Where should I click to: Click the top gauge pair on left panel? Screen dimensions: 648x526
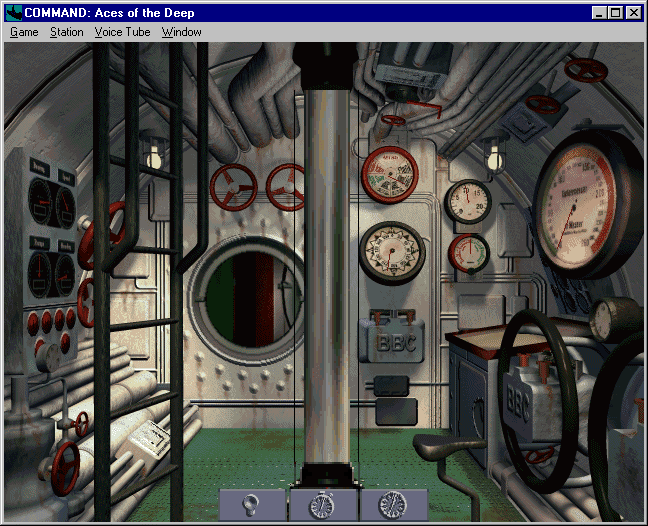click(51, 197)
